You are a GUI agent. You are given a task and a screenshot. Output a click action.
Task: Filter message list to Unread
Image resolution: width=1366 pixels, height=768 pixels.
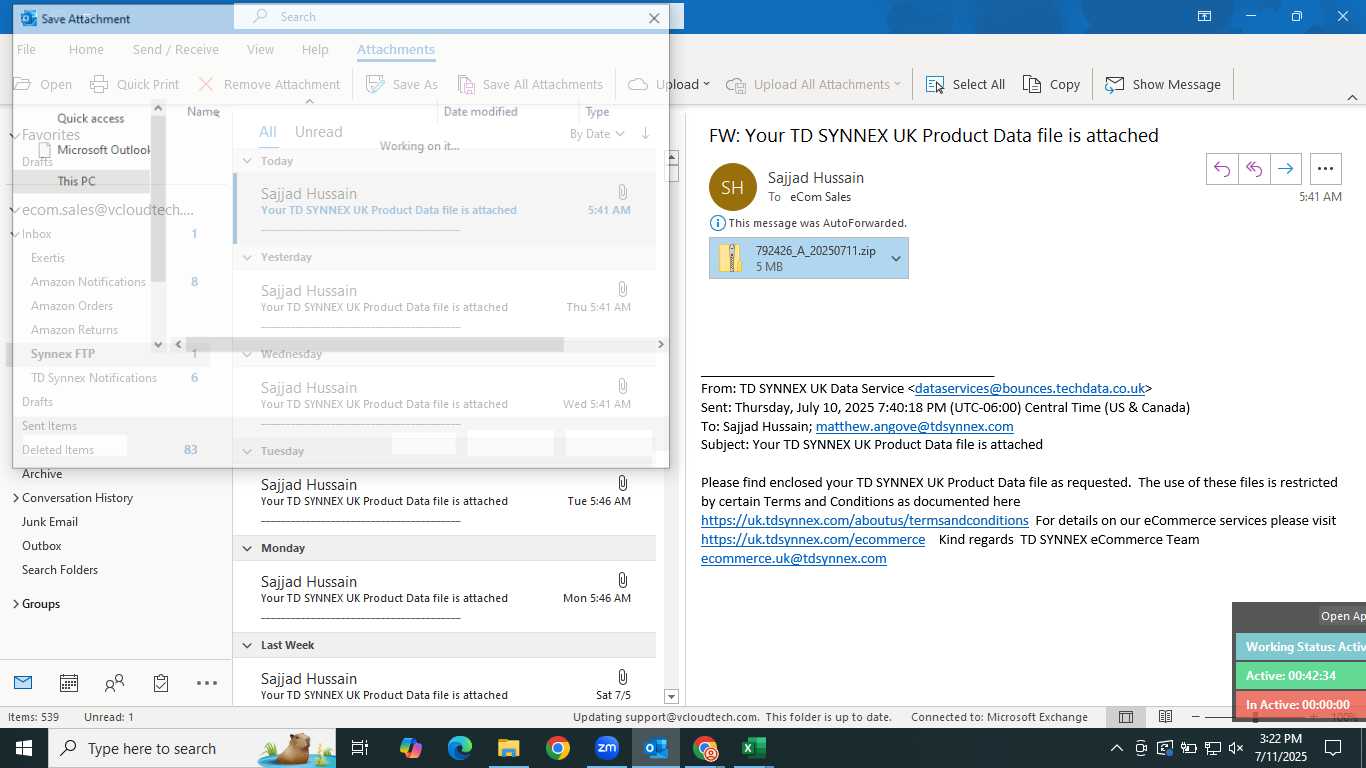click(318, 132)
